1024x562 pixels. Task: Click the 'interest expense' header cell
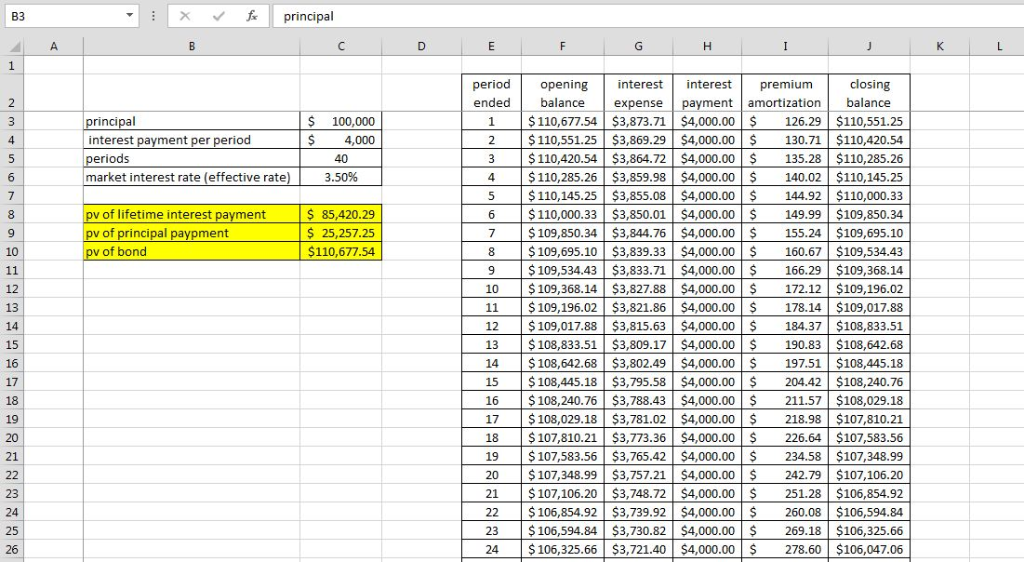pos(638,93)
